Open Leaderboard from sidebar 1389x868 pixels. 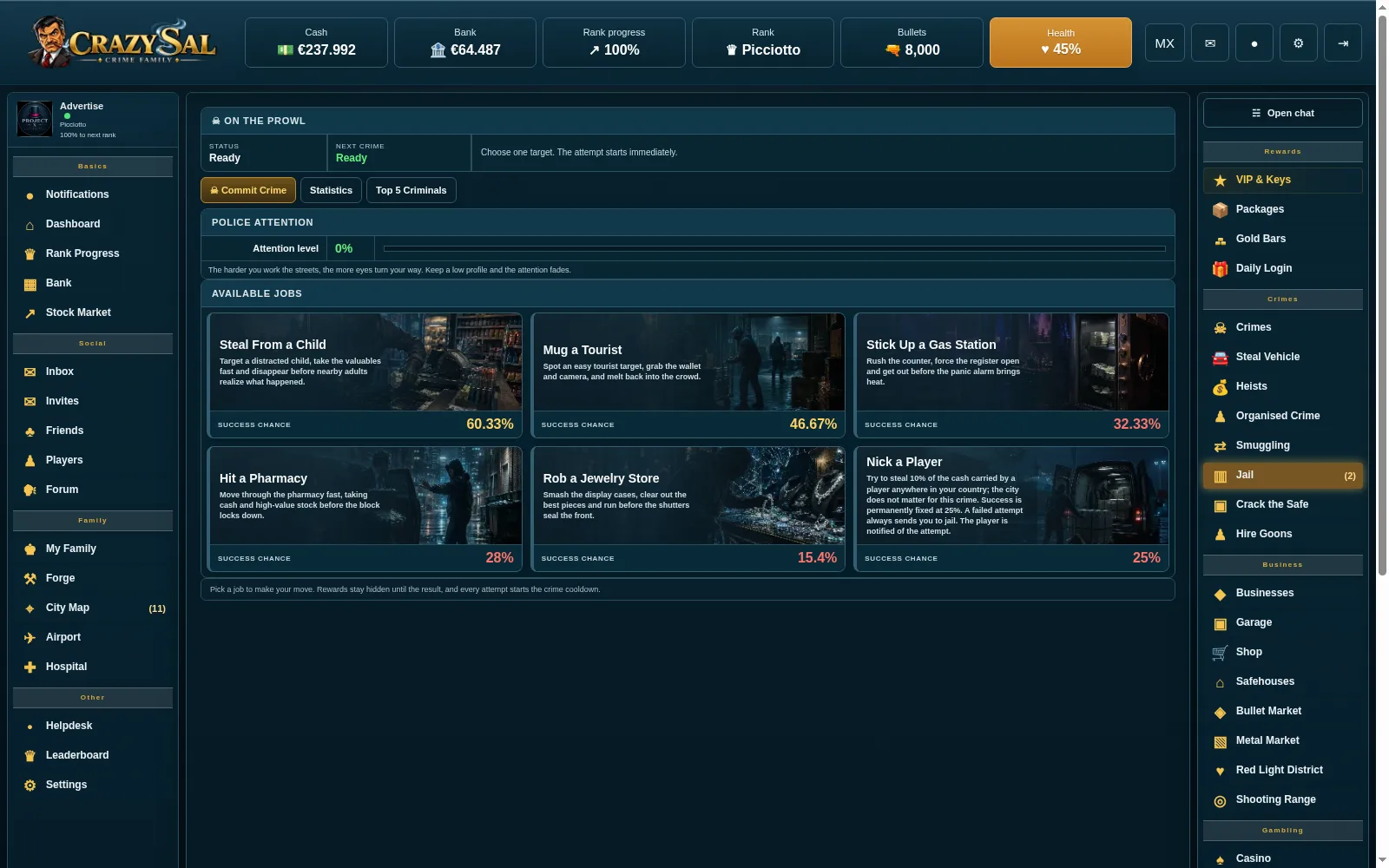(x=93, y=755)
